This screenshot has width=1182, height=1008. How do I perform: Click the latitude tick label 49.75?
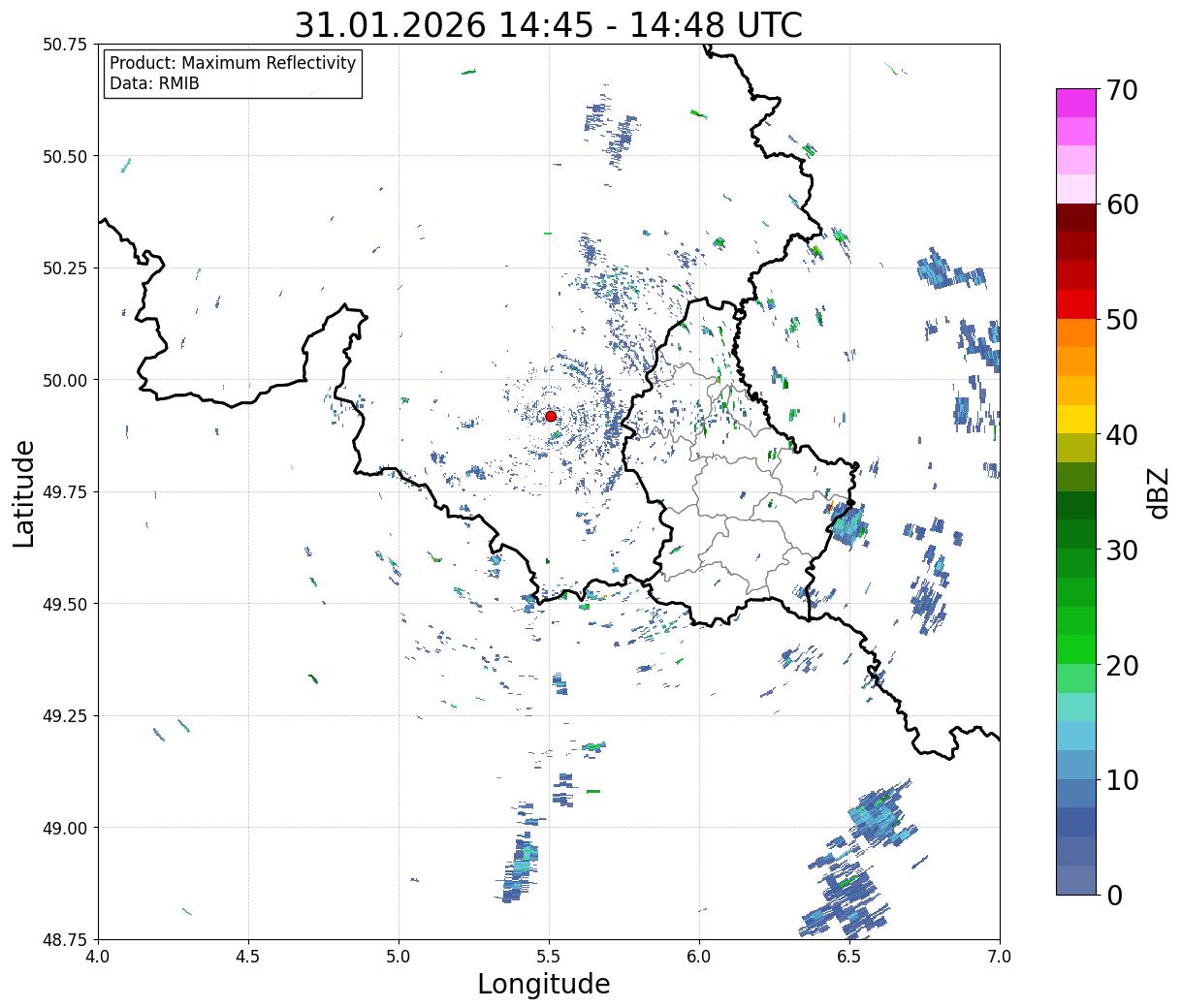[x=65, y=492]
